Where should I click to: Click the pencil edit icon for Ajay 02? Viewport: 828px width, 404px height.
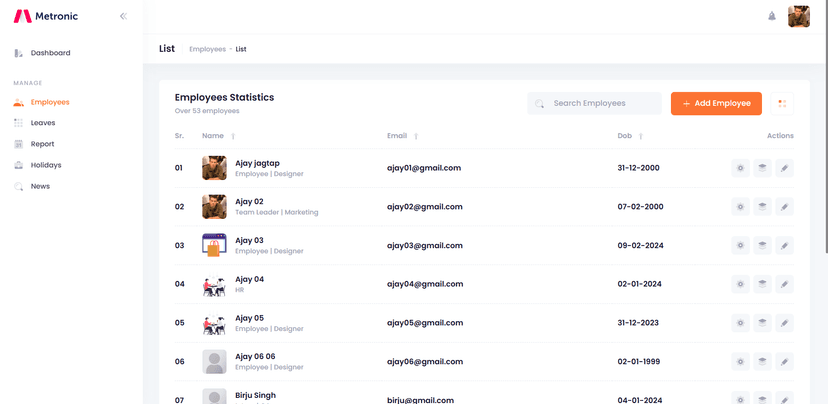point(784,207)
